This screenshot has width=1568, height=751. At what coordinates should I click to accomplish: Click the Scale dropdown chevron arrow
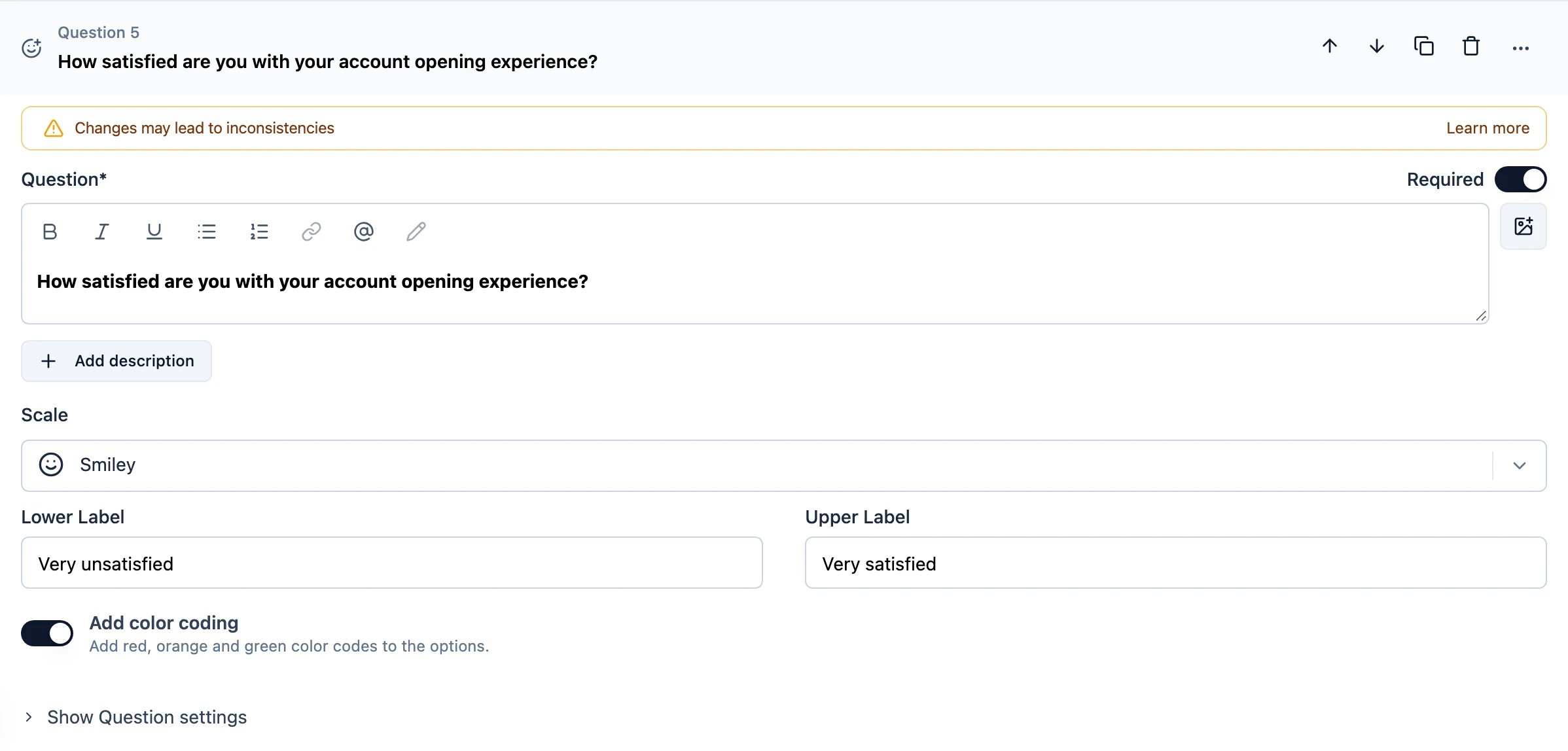[1520, 466]
